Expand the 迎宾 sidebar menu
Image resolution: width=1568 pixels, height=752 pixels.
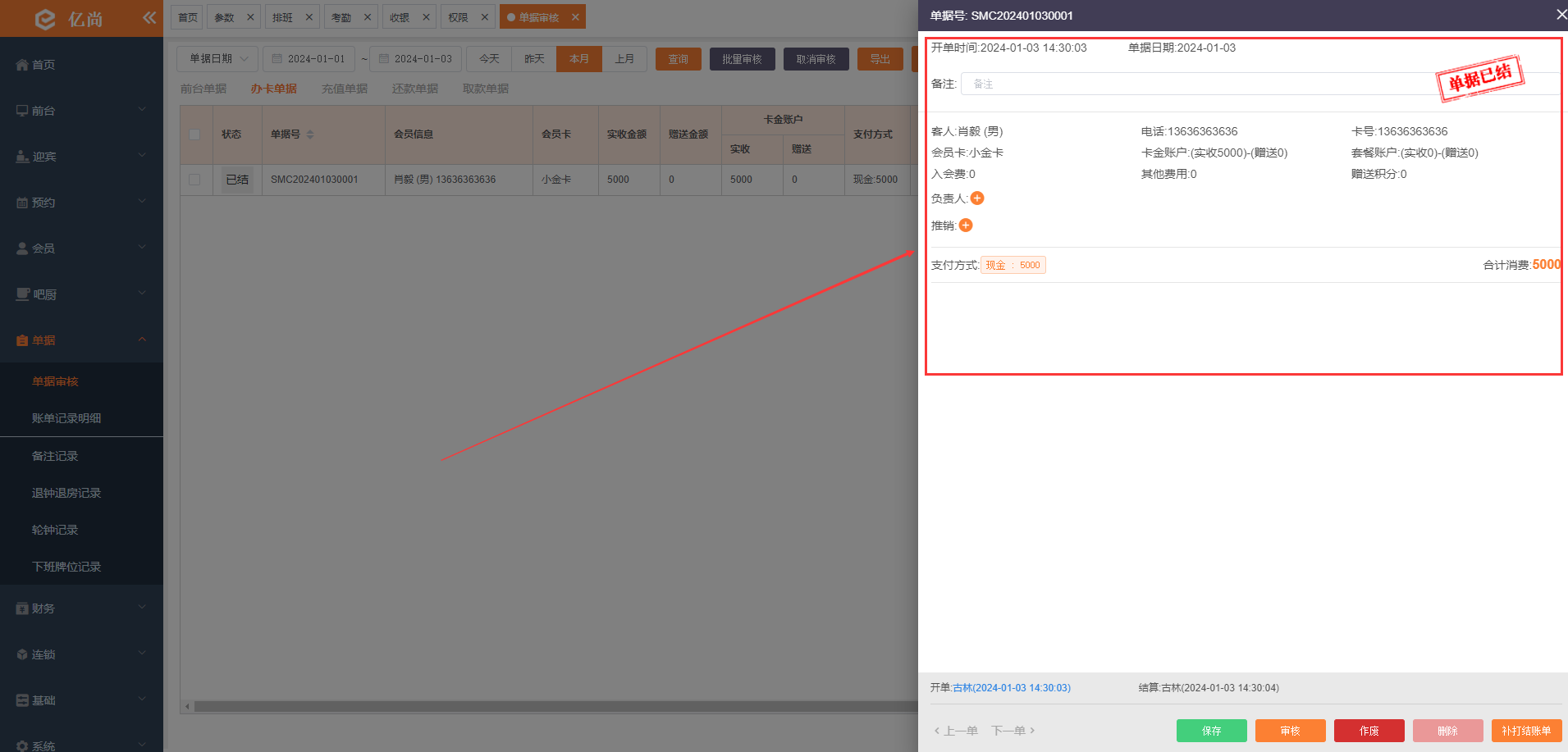click(82, 157)
